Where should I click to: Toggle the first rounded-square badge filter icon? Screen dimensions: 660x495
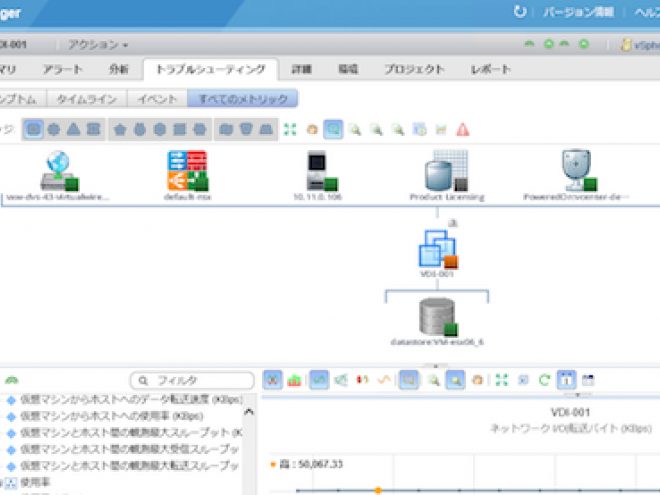[34, 129]
